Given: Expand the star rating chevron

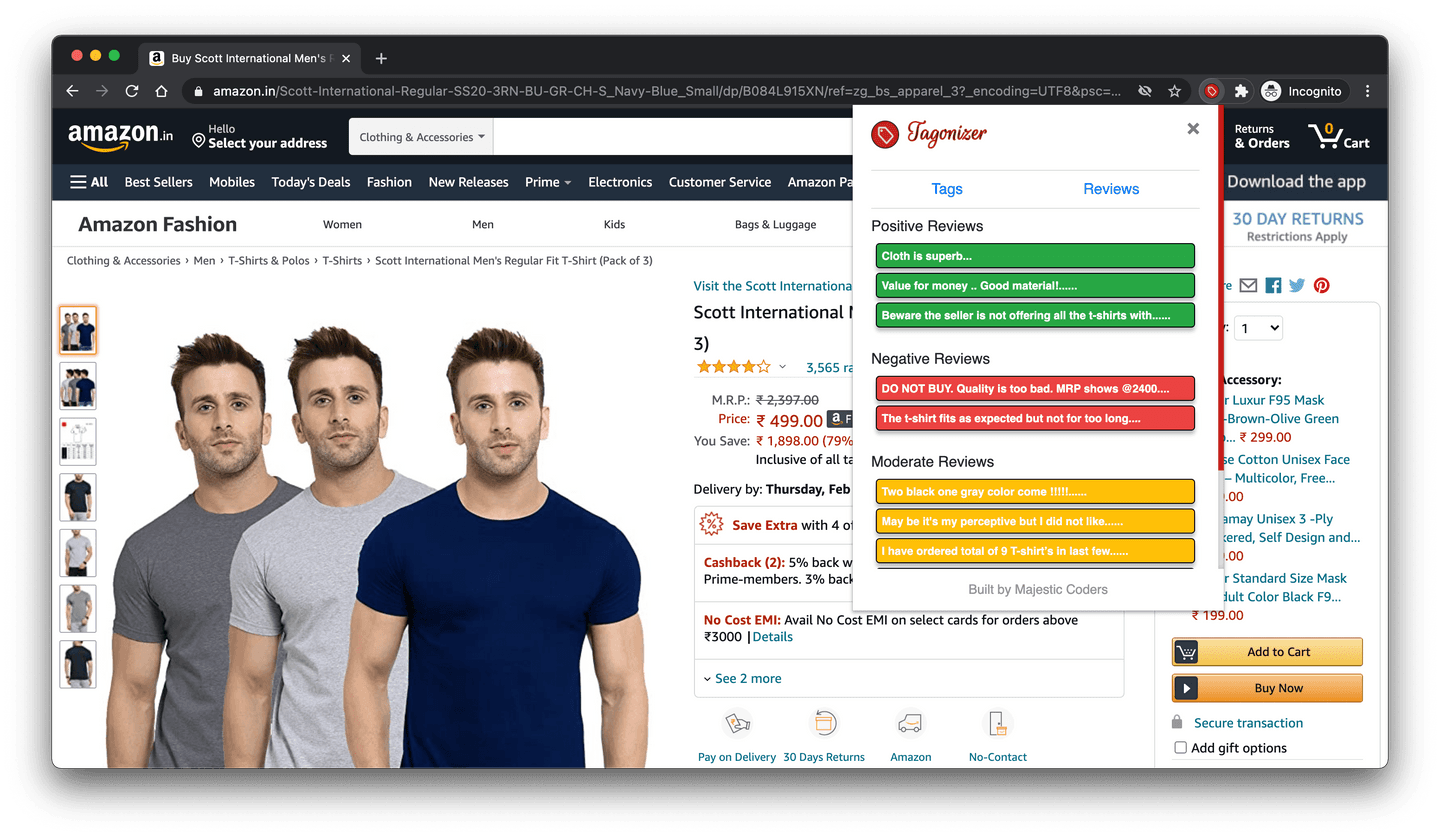Looking at the screenshot, I should click(x=782, y=367).
